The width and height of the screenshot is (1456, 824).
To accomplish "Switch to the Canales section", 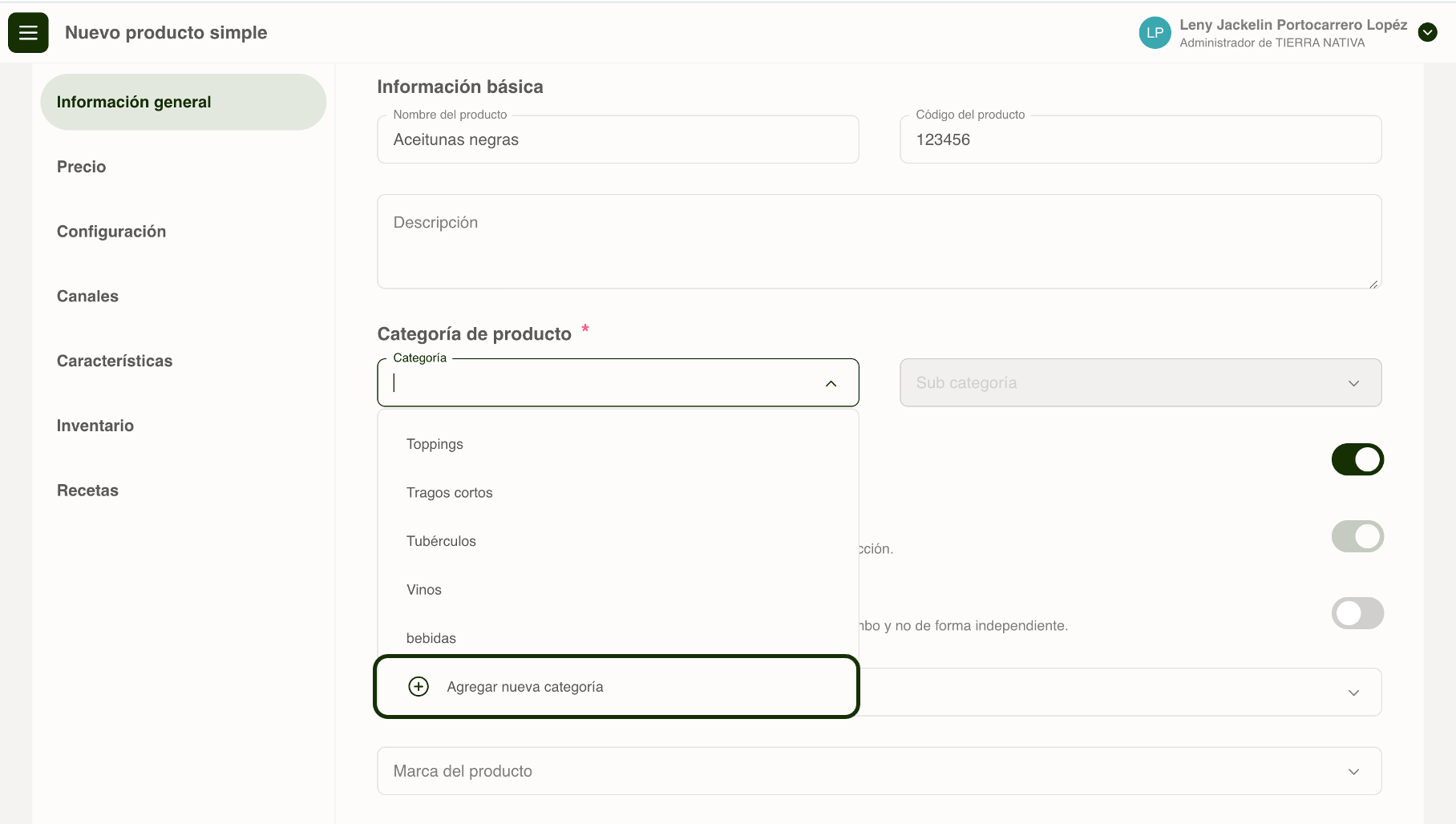I will [x=87, y=297].
